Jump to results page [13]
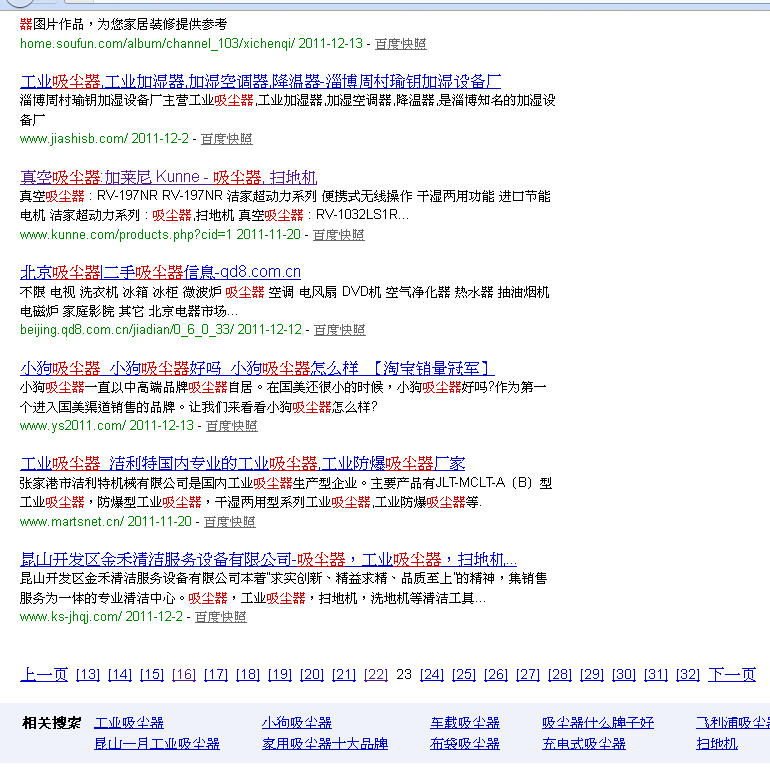 point(88,675)
